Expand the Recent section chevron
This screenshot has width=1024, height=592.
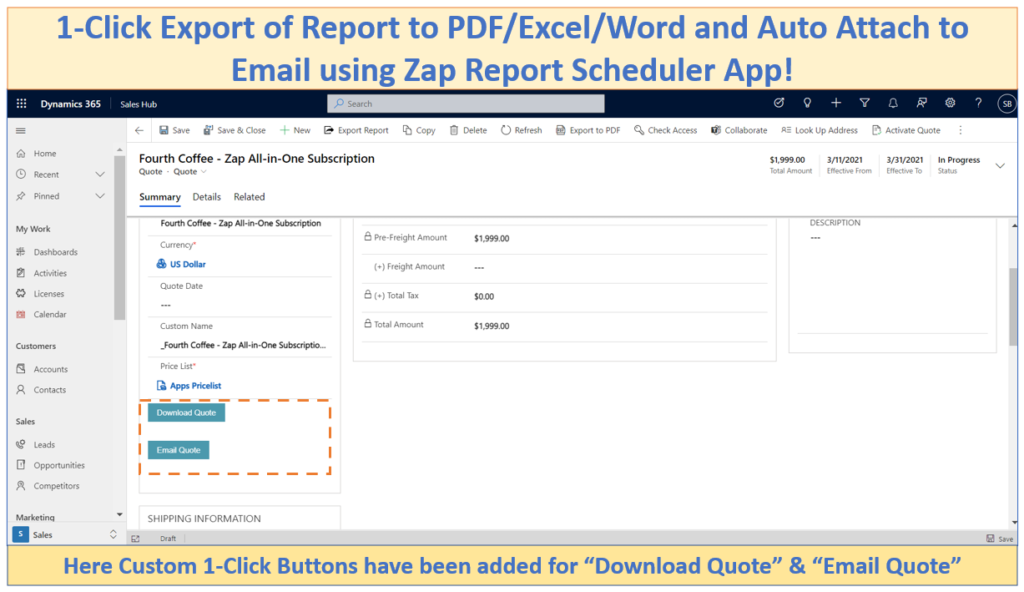(100, 174)
